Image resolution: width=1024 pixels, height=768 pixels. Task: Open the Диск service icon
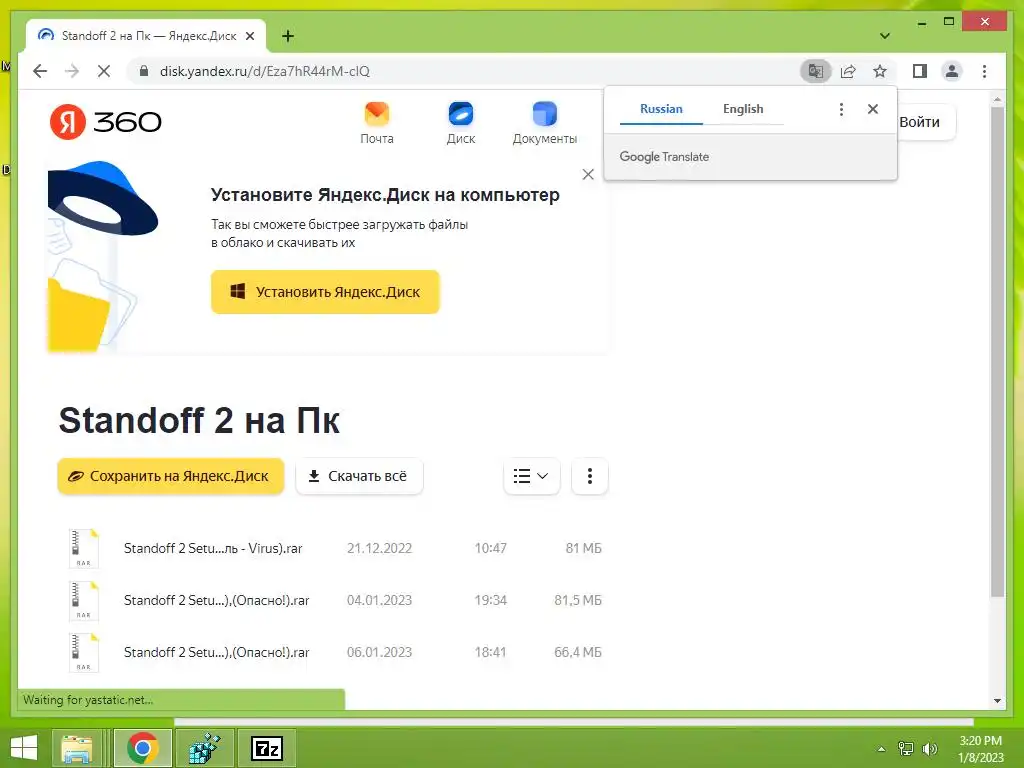(460, 123)
